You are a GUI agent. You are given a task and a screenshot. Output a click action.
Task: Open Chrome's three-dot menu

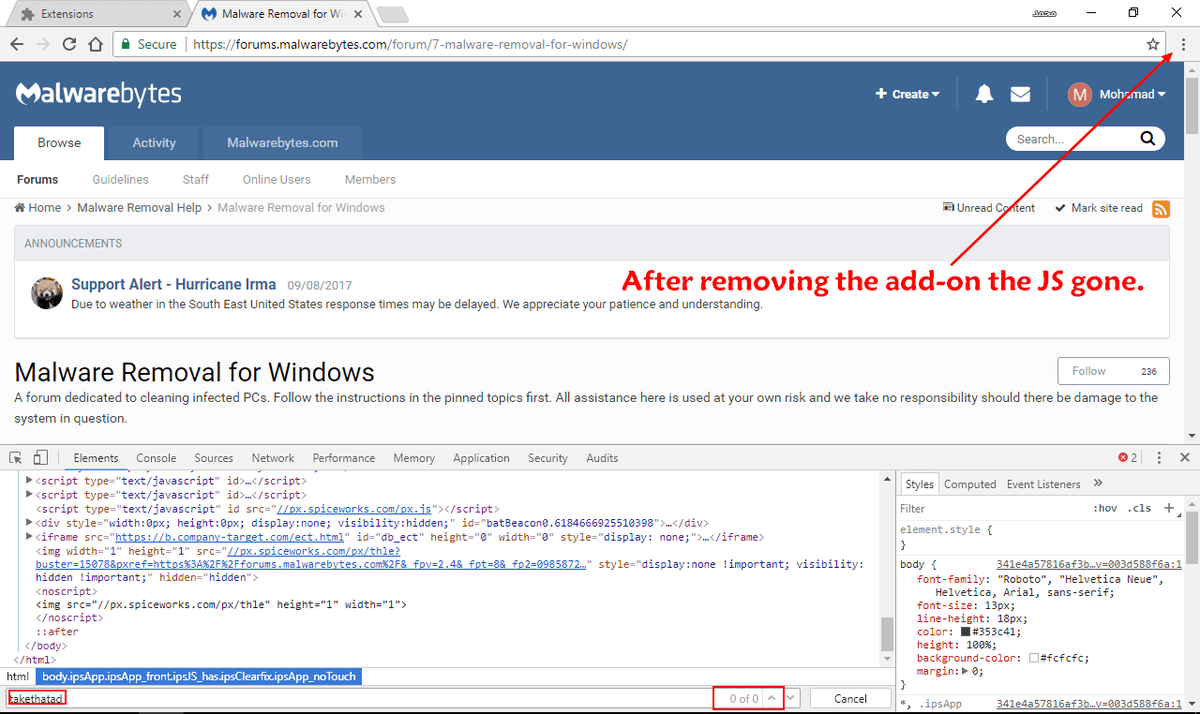point(1183,44)
